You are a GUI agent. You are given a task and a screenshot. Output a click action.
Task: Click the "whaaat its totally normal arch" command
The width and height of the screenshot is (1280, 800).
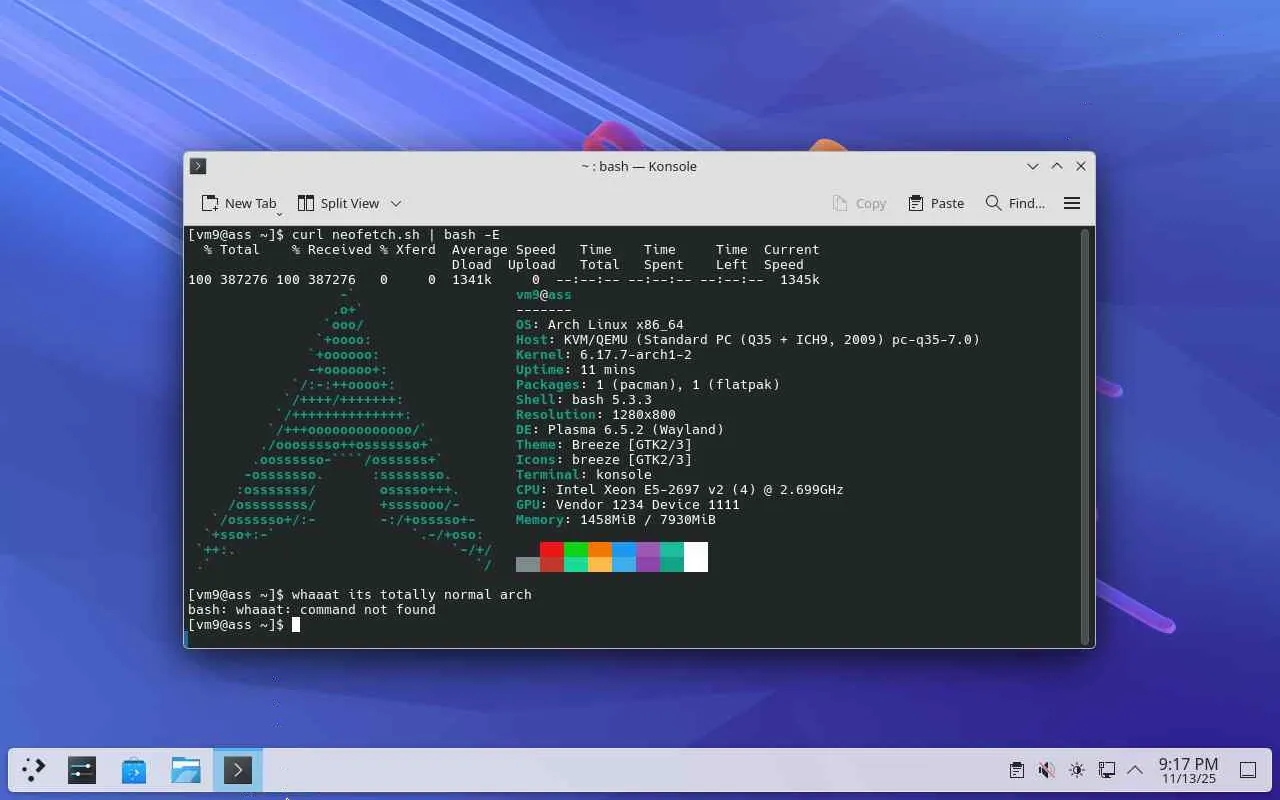pyautogui.click(x=412, y=595)
